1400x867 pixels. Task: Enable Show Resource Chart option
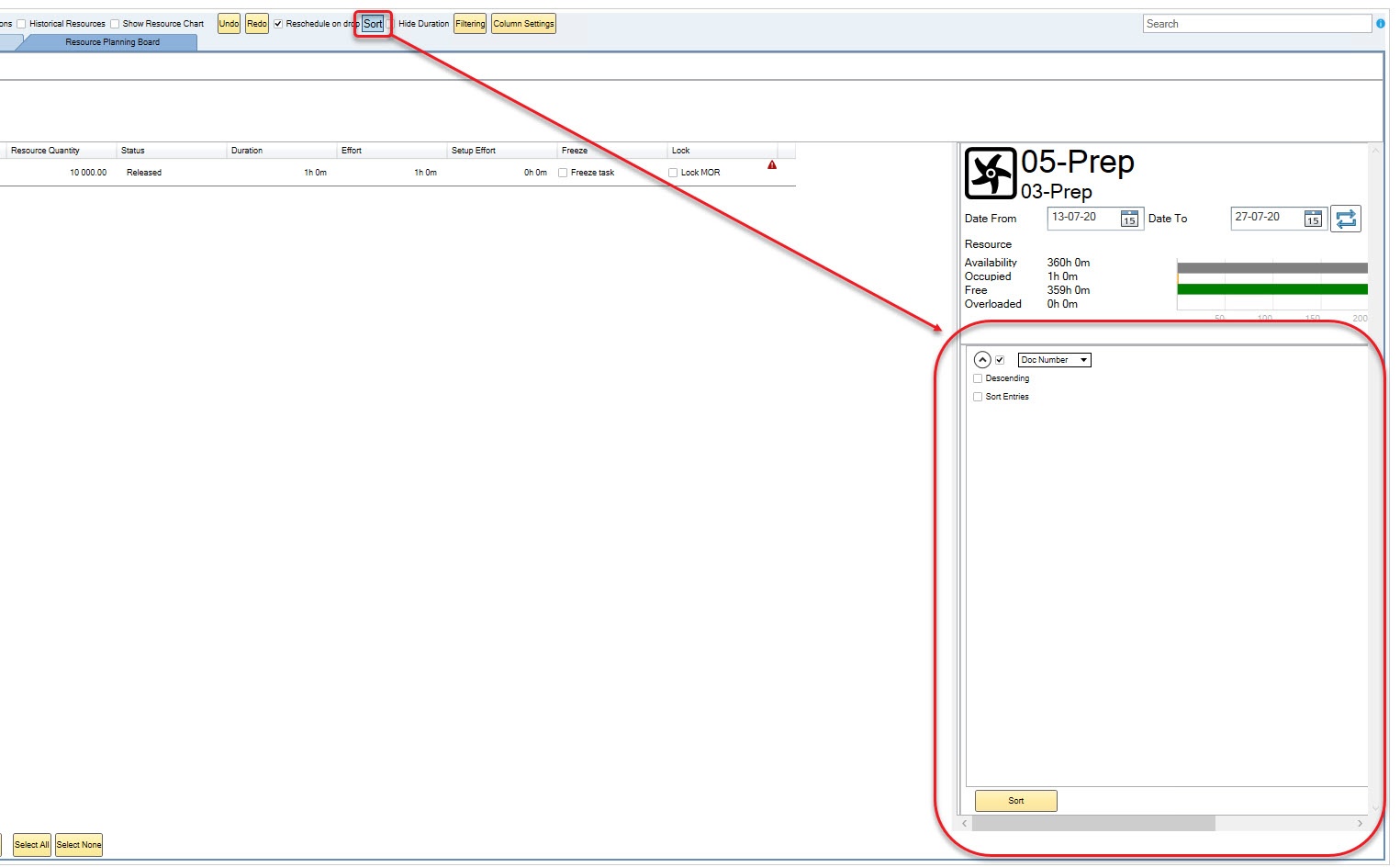click(x=115, y=24)
